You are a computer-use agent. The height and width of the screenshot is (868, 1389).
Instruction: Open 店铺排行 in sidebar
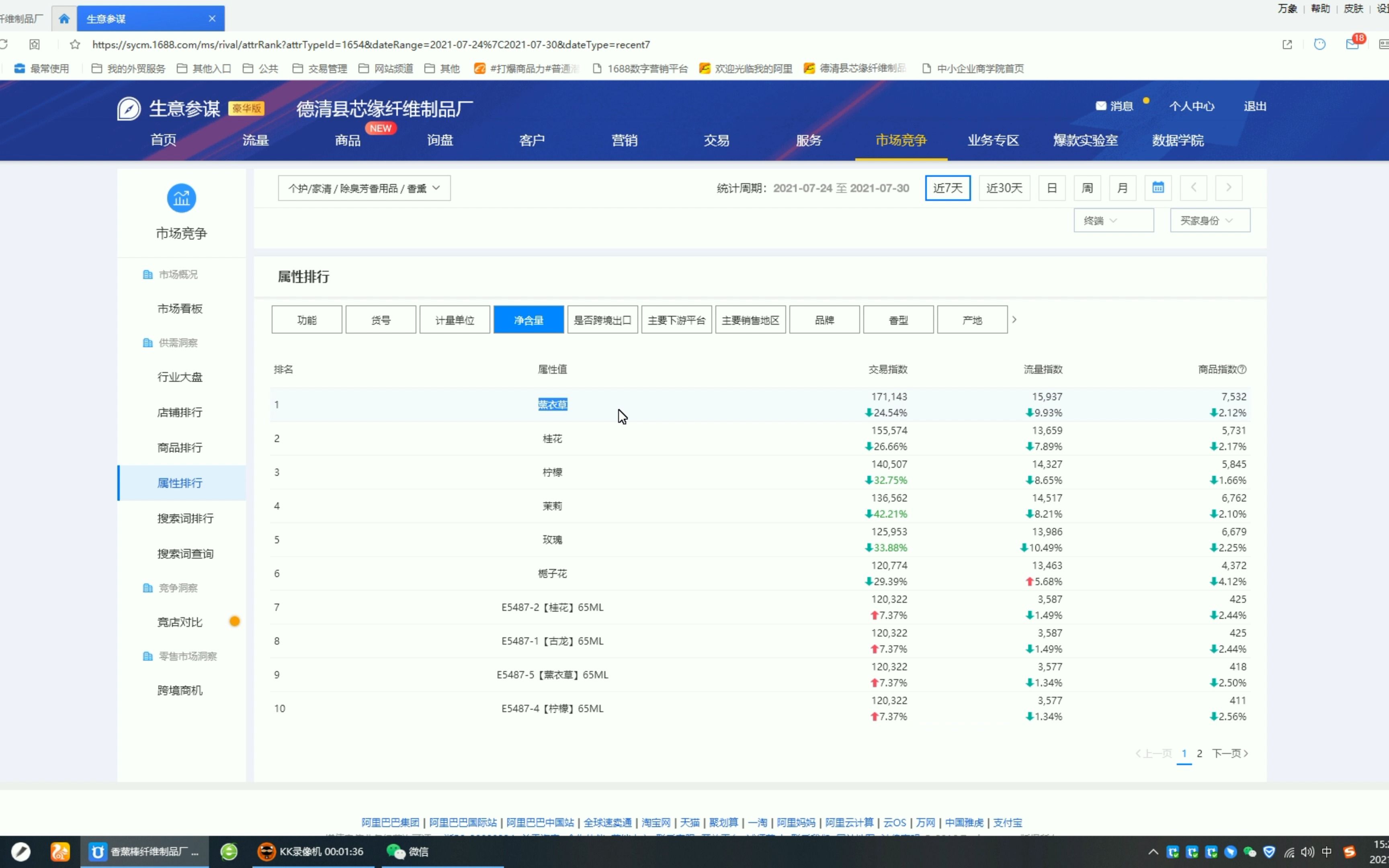[x=180, y=412]
